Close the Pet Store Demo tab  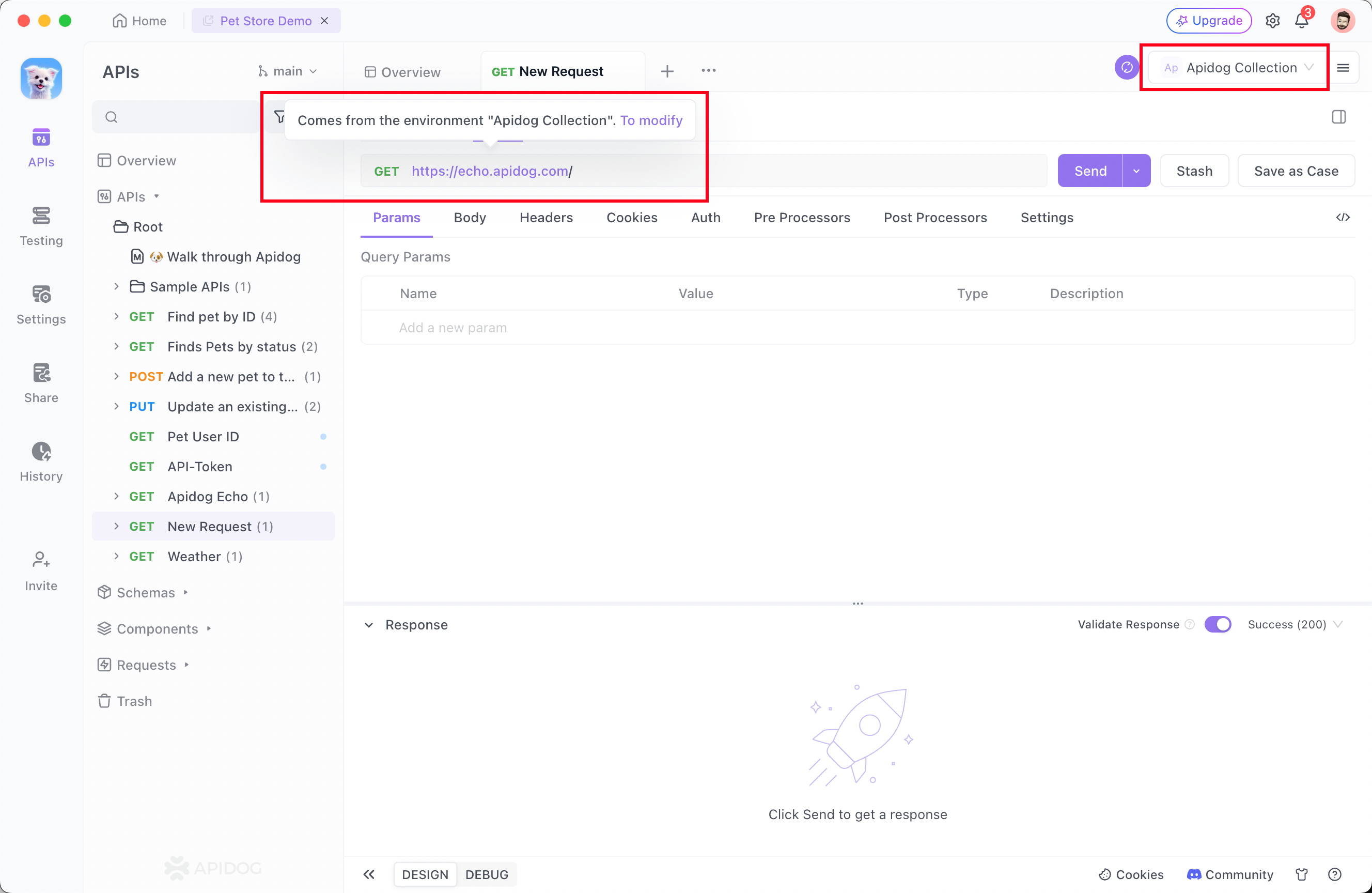point(324,21)
